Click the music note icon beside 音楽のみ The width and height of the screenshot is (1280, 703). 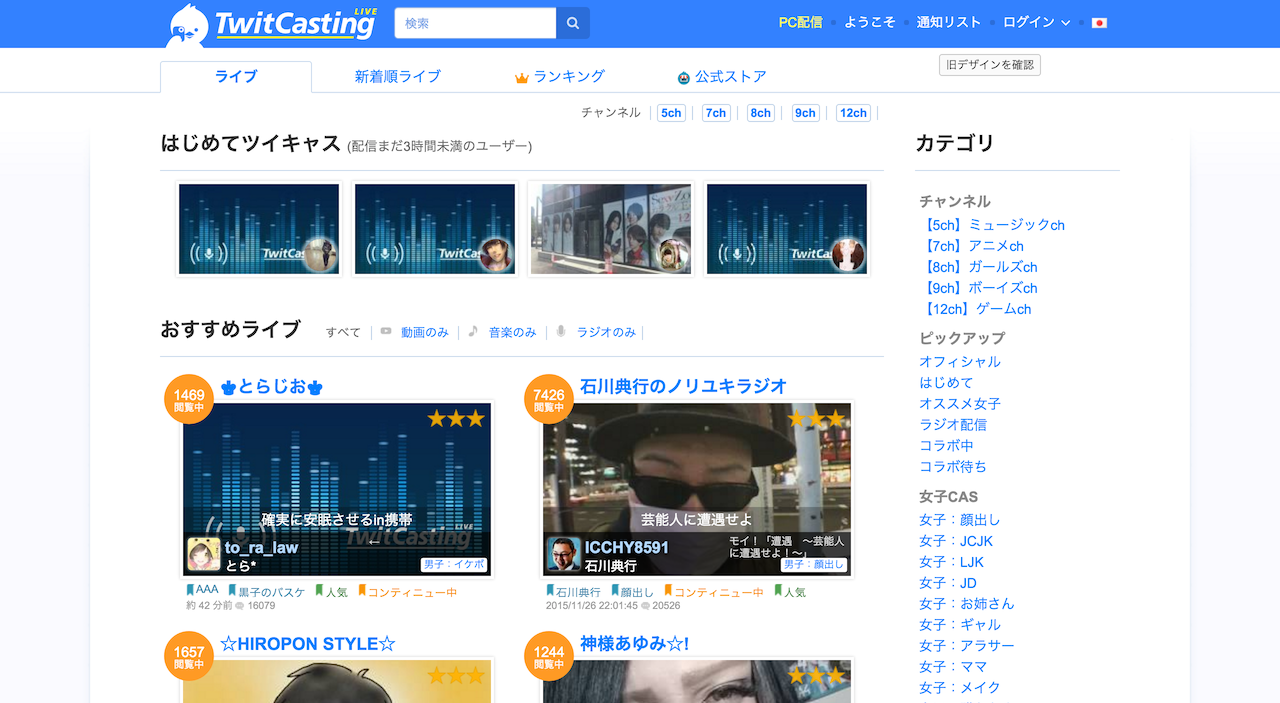pos(473,331)
